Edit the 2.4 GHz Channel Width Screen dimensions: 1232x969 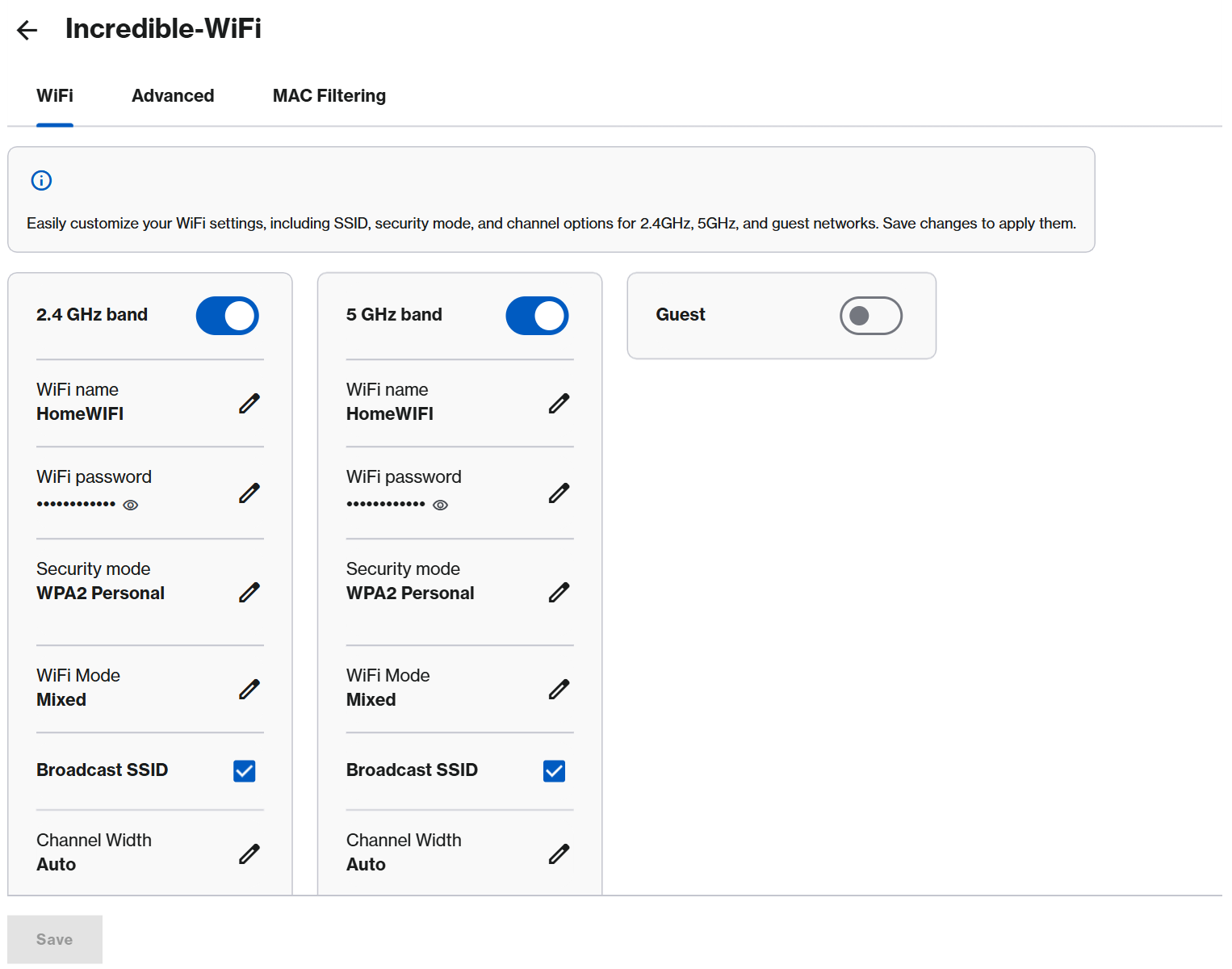pos(249,854)
